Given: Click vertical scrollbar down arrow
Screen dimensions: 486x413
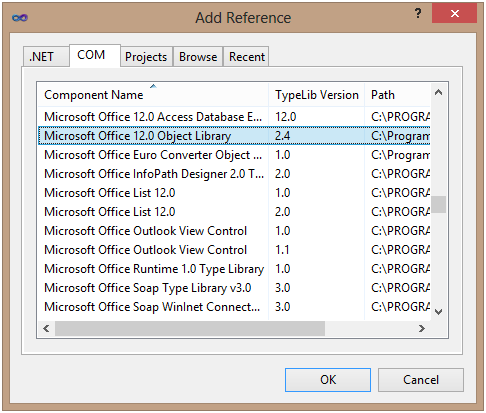Looking at the screenshot, I should pyautogui.click(x=438, y=312).
